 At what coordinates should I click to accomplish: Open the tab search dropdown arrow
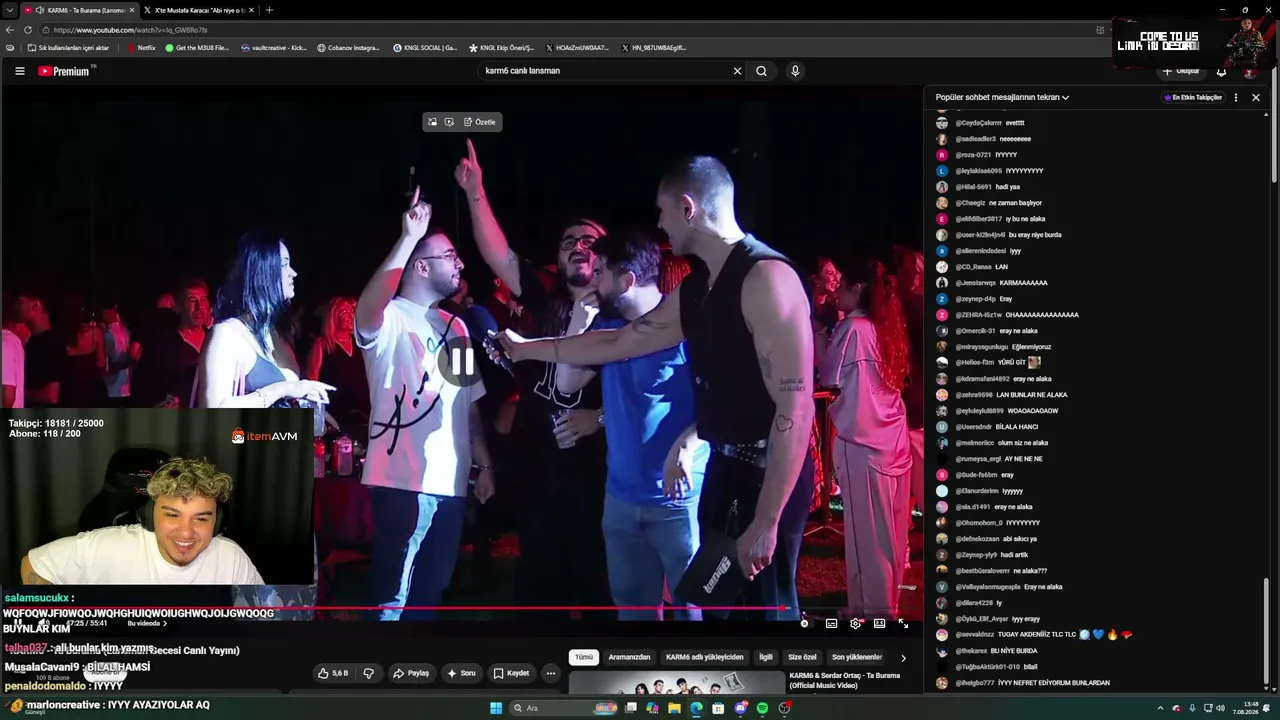(9, 10)
